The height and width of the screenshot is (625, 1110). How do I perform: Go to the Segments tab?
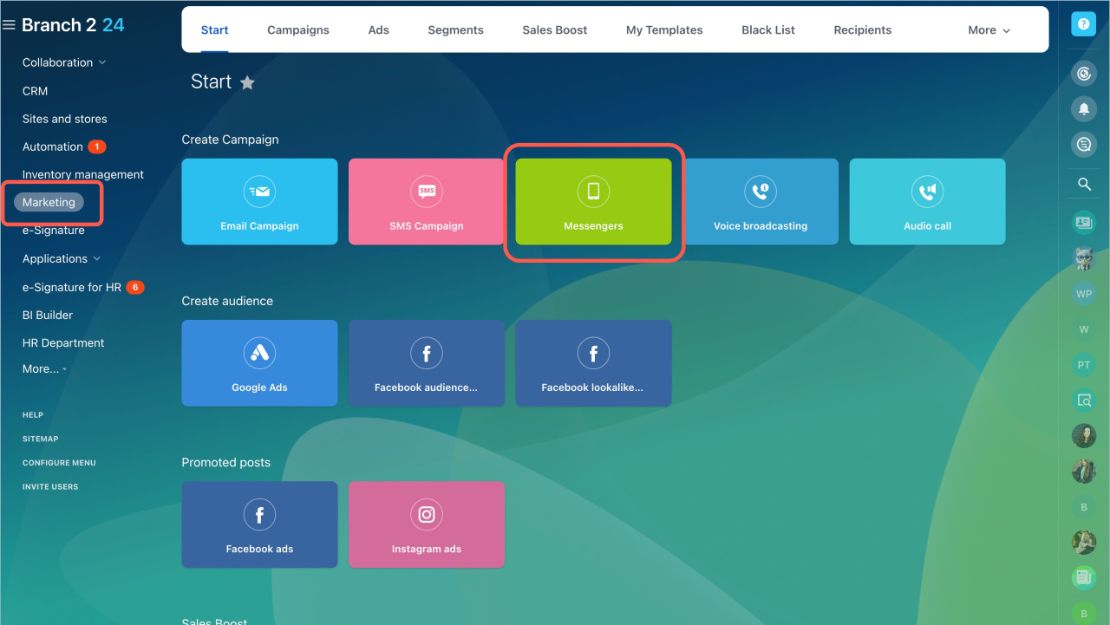click(x=455, y=30)
